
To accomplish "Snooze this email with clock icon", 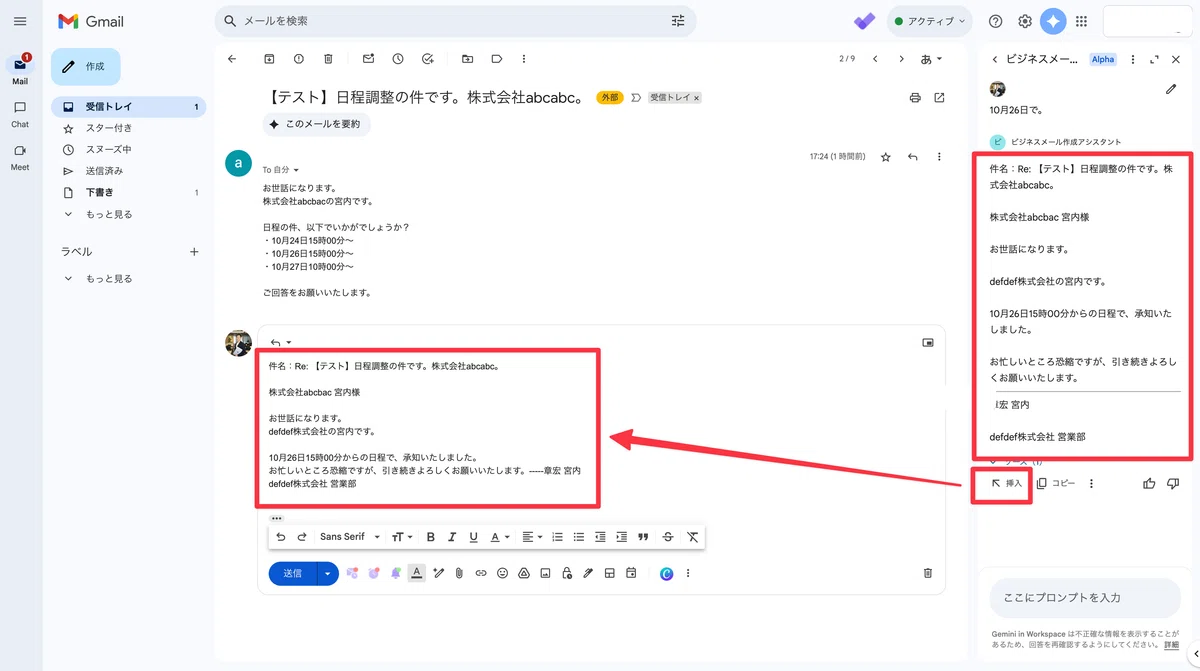I will click(398, 59).
